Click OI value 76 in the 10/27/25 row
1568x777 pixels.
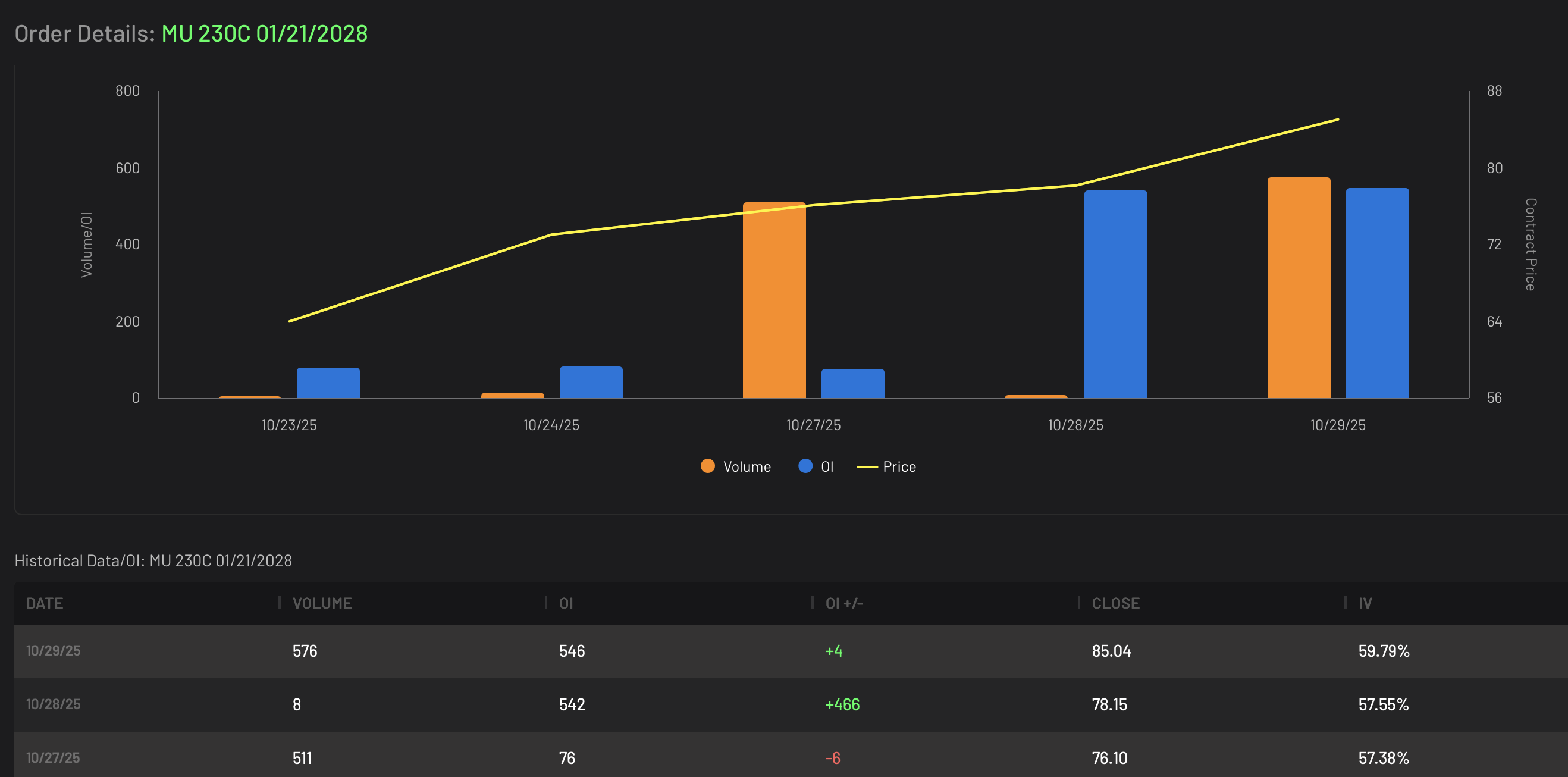pos(567,758)
